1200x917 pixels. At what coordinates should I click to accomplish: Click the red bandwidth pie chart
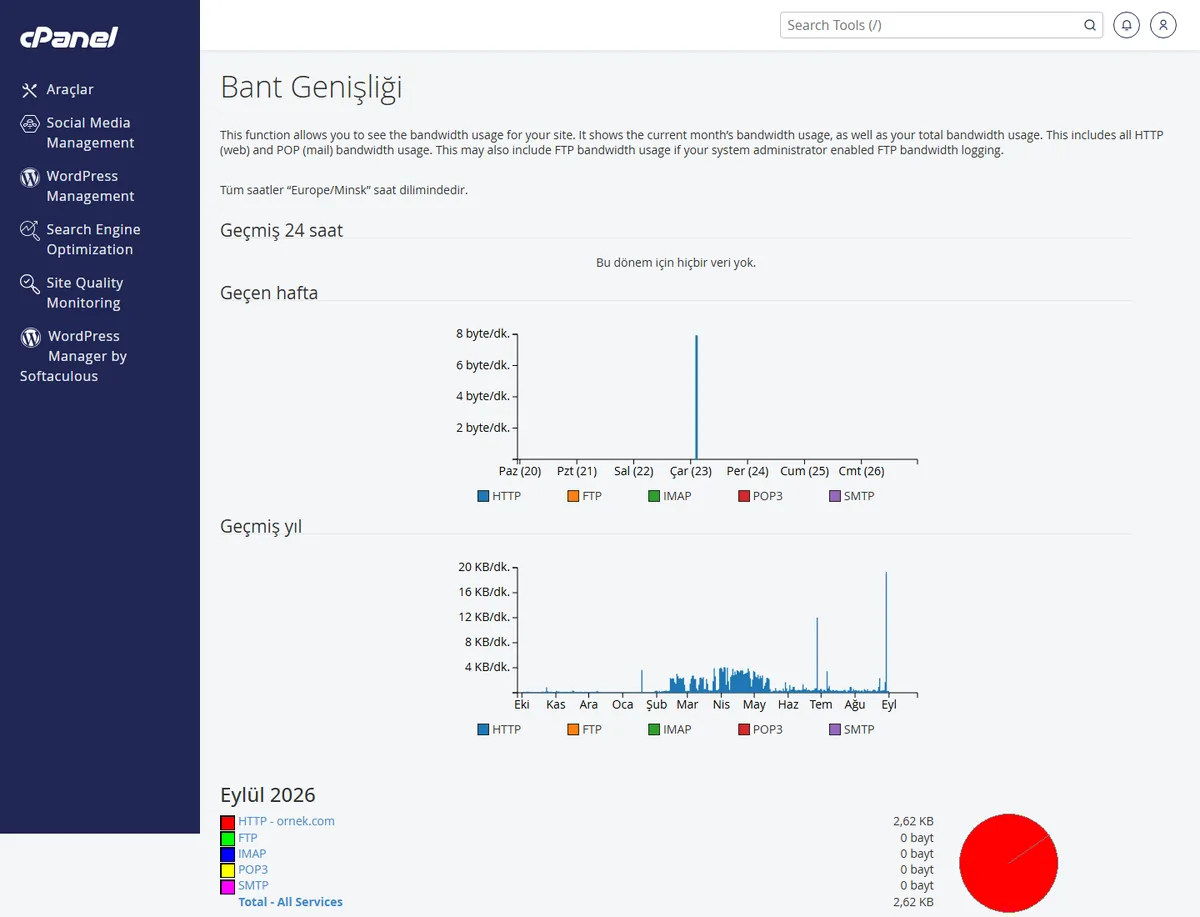point(1008,863)
